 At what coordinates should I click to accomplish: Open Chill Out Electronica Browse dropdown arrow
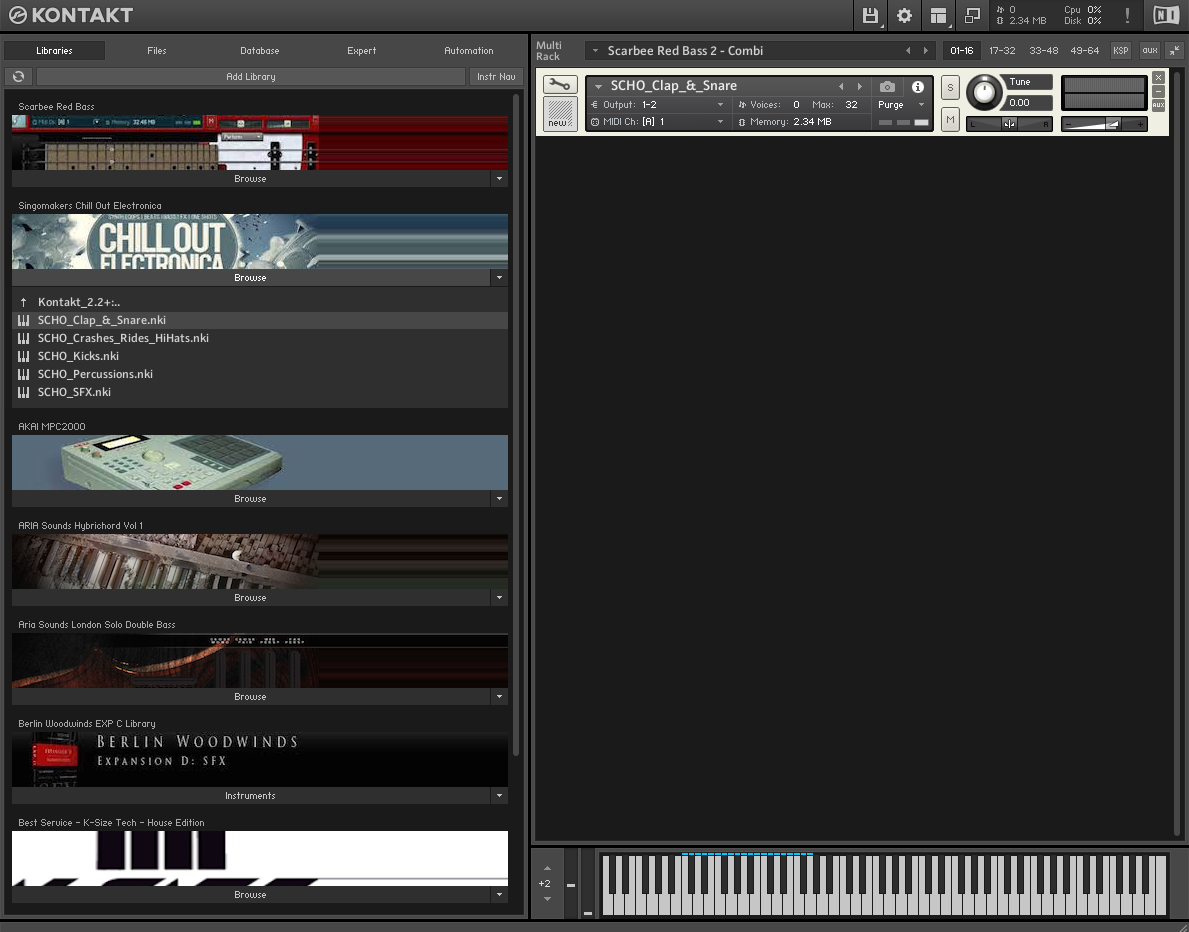[499, 278]
